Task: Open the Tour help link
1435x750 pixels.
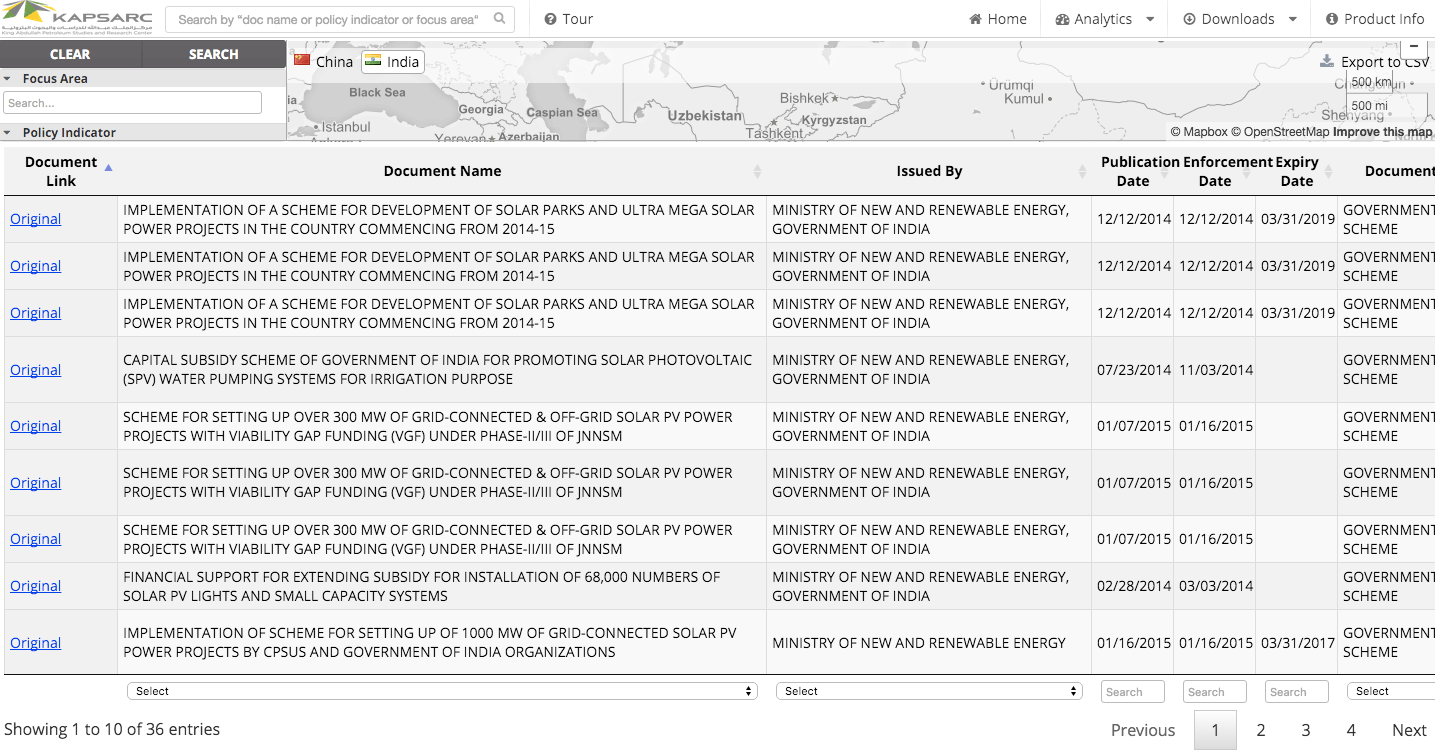Action: (x=569, y=19)
